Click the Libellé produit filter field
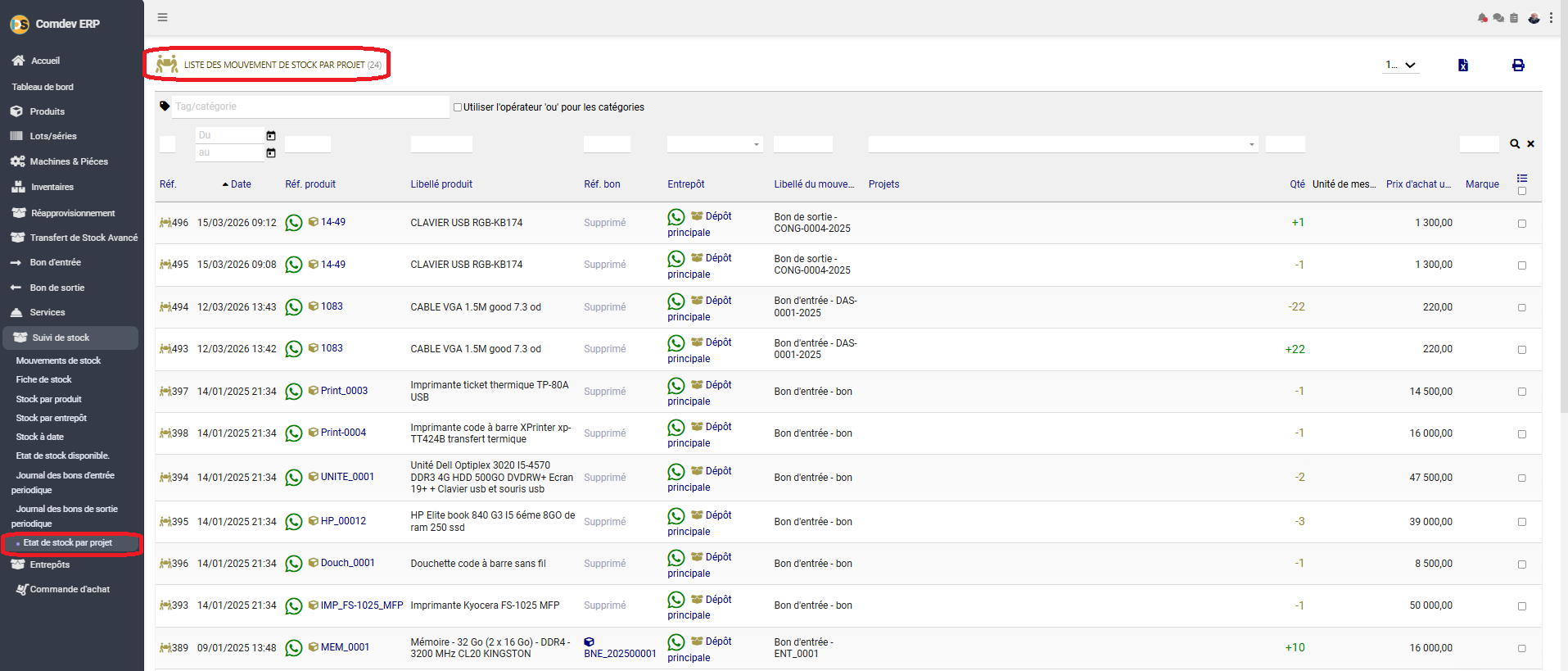The width and height of the screenshot is (1568, 671). (x=441, y=144)
